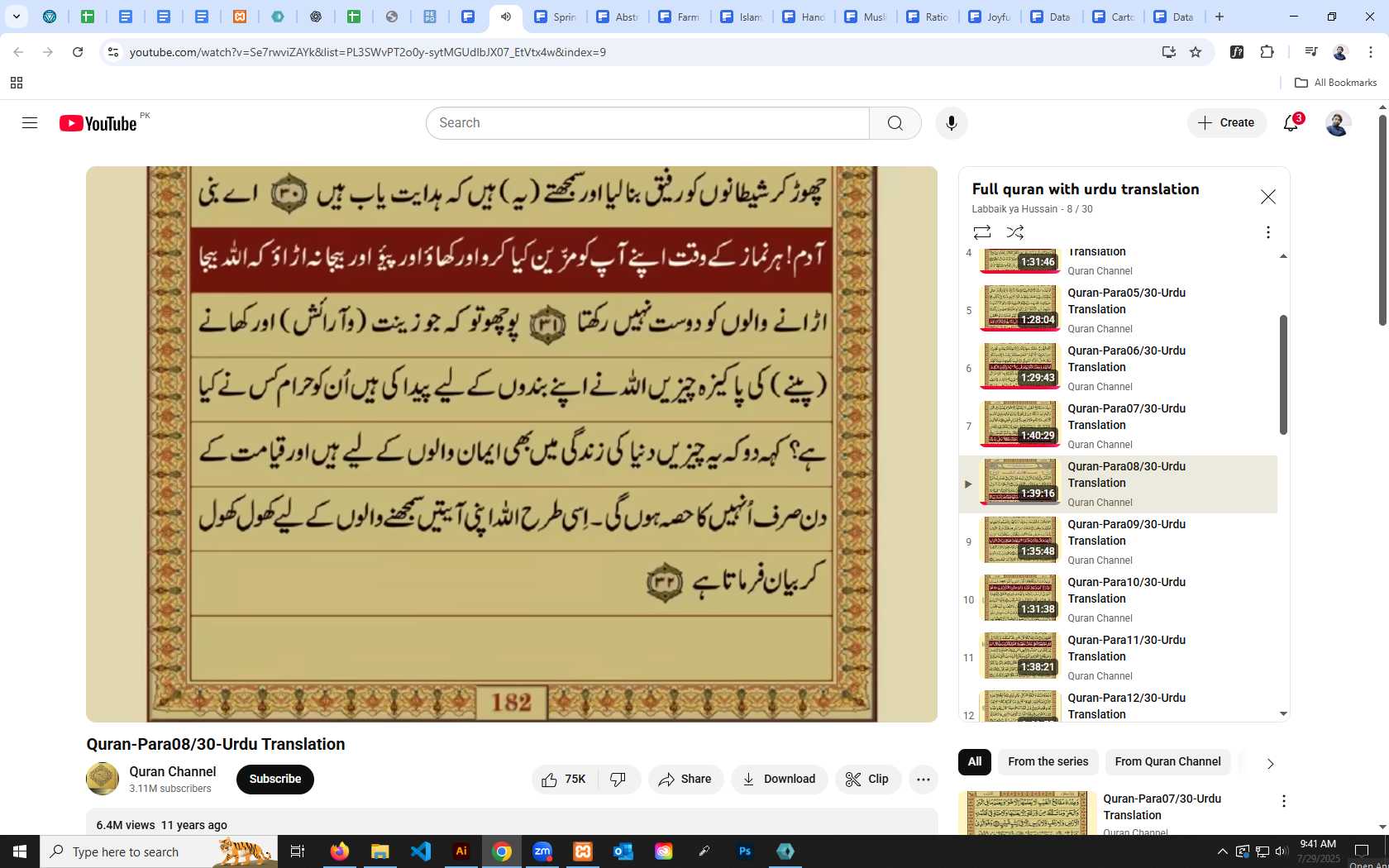Open Visual Studio Code from the taskbar

[x=421, y=851]
